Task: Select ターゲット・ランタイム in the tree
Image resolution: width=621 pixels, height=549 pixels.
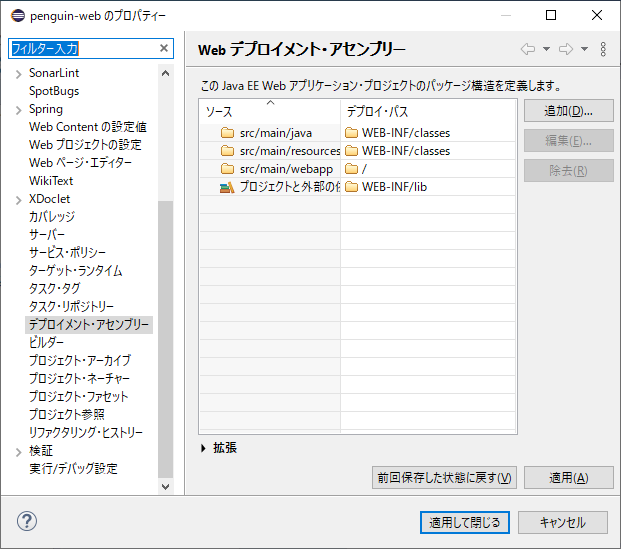Action: click(x=76, y=271)
